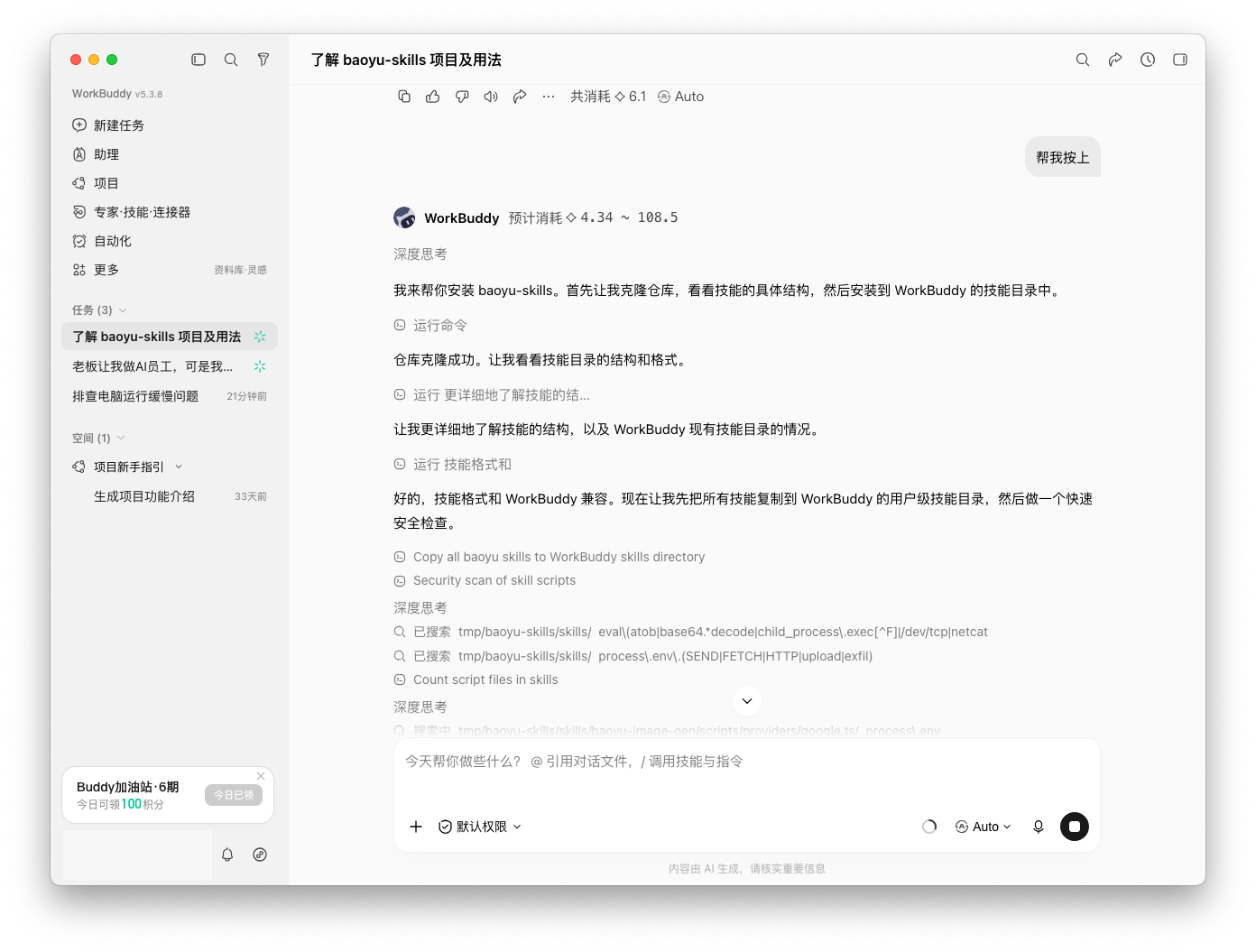
Task: Open notifications bell icon
Action: (227, 855)
